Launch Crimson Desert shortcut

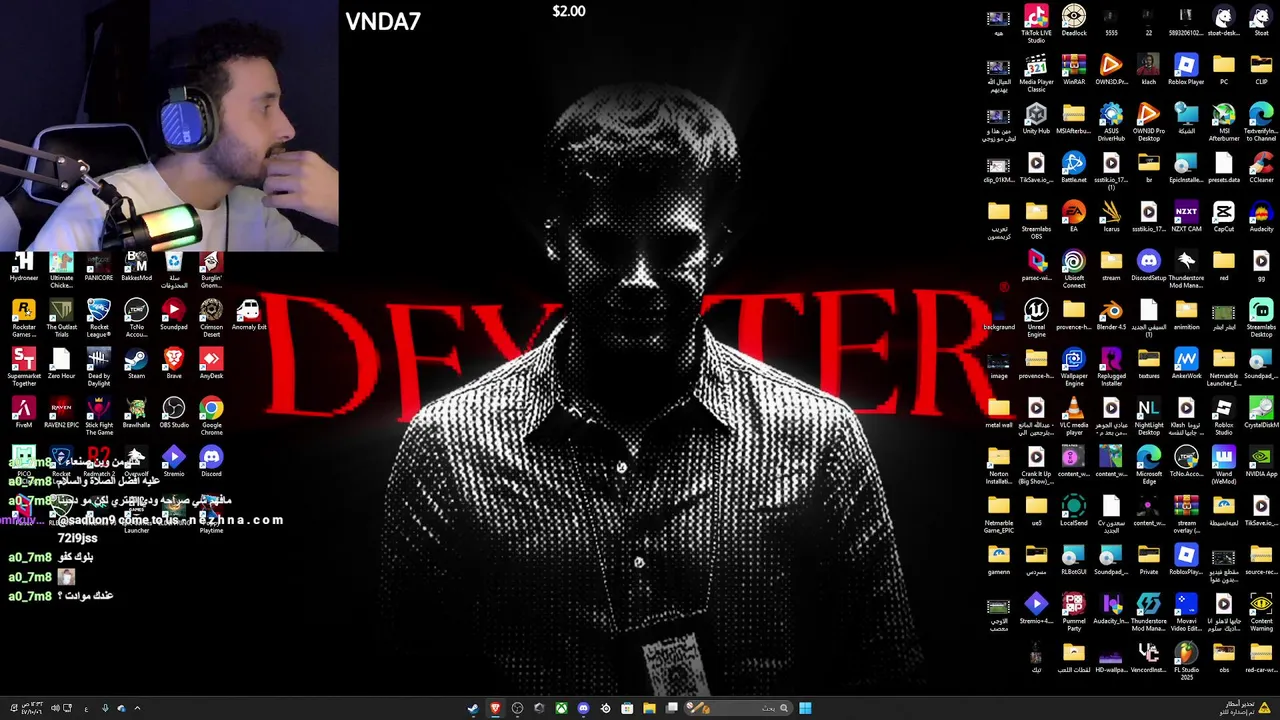pyautogui.click(x=211, y=318)
